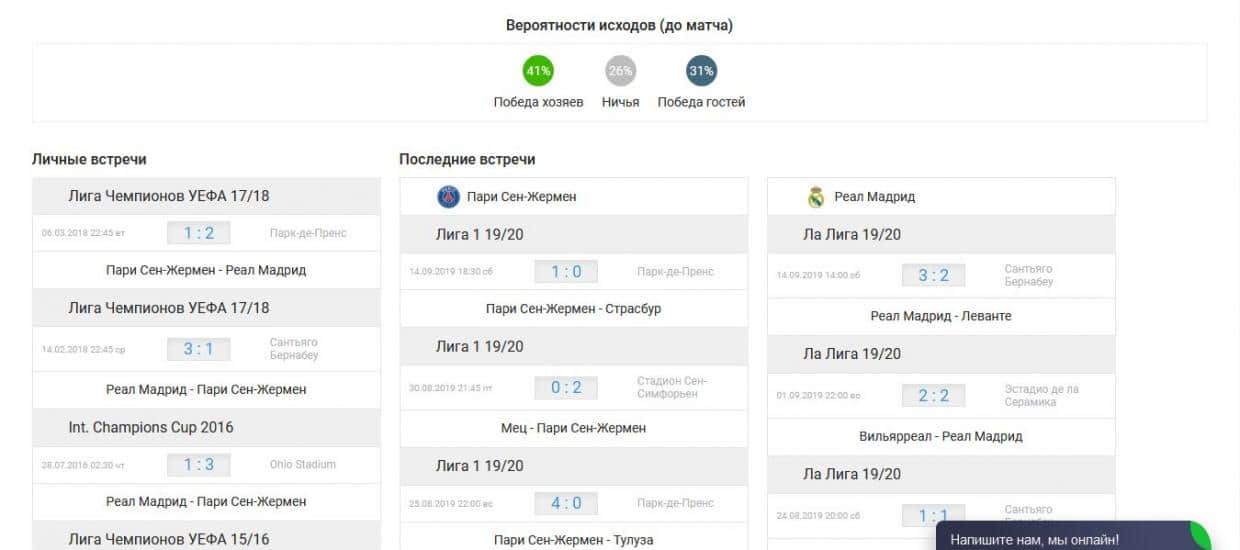Image resolution: width=1240 pixels, height=550 pixels.
Task: Click the grey 26% draw circle
Action: (620, 71)
